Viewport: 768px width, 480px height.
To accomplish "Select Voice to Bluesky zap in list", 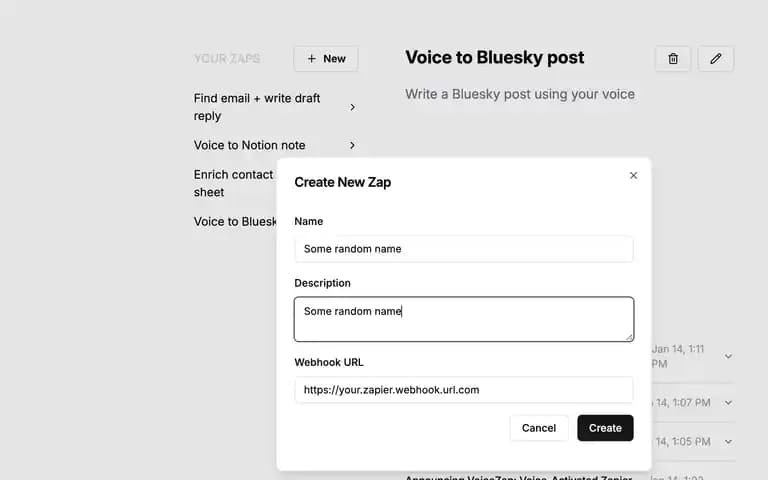I will tap(235, 221).
